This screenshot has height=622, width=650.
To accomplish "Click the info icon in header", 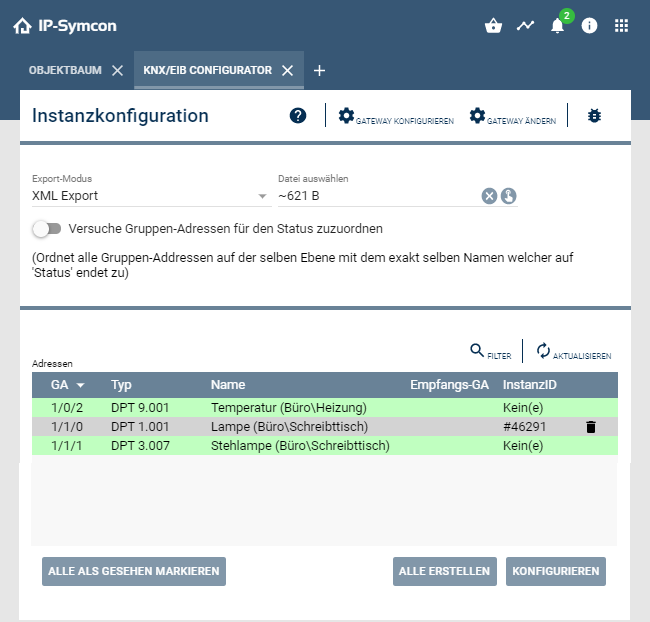I will coord(589,26).
